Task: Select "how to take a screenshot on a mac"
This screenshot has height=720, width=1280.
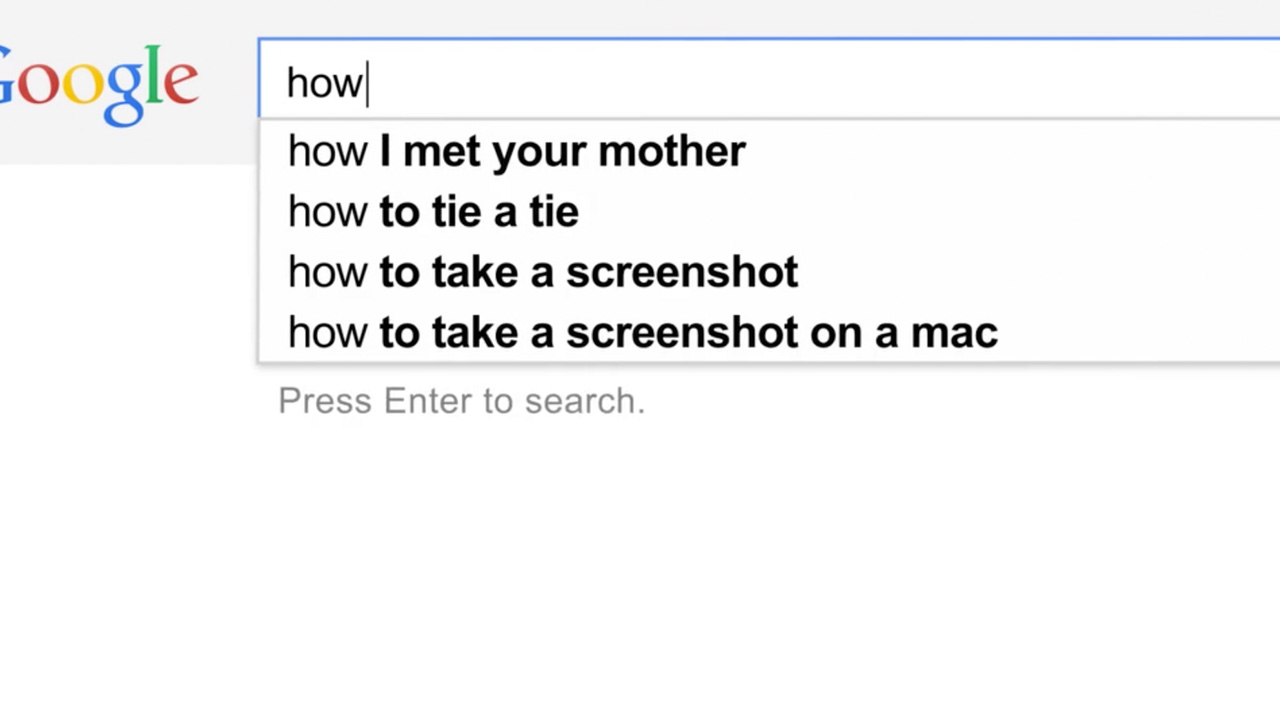Action: (642, 332)
